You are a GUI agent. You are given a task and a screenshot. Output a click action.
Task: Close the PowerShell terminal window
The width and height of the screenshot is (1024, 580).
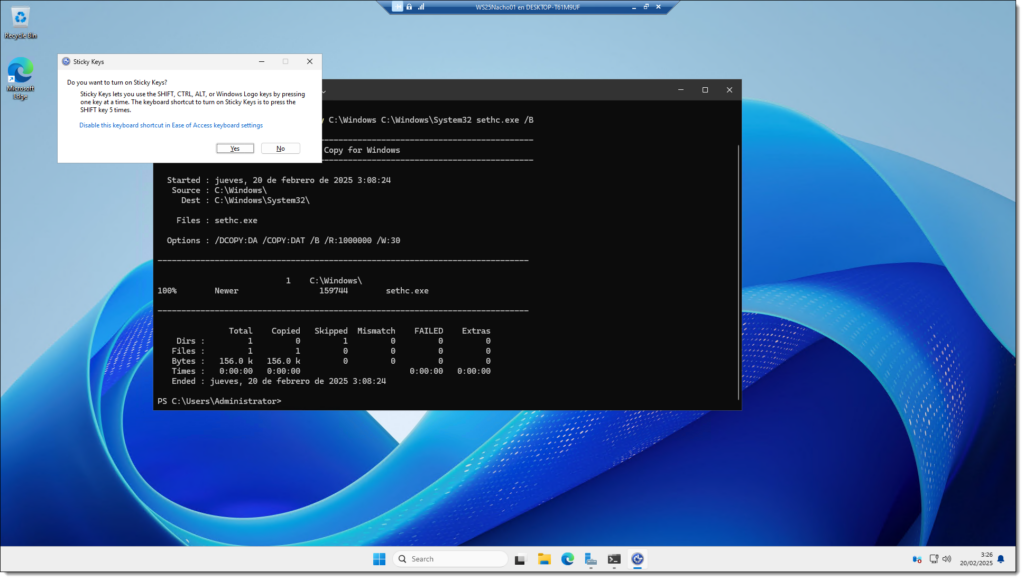729,90
